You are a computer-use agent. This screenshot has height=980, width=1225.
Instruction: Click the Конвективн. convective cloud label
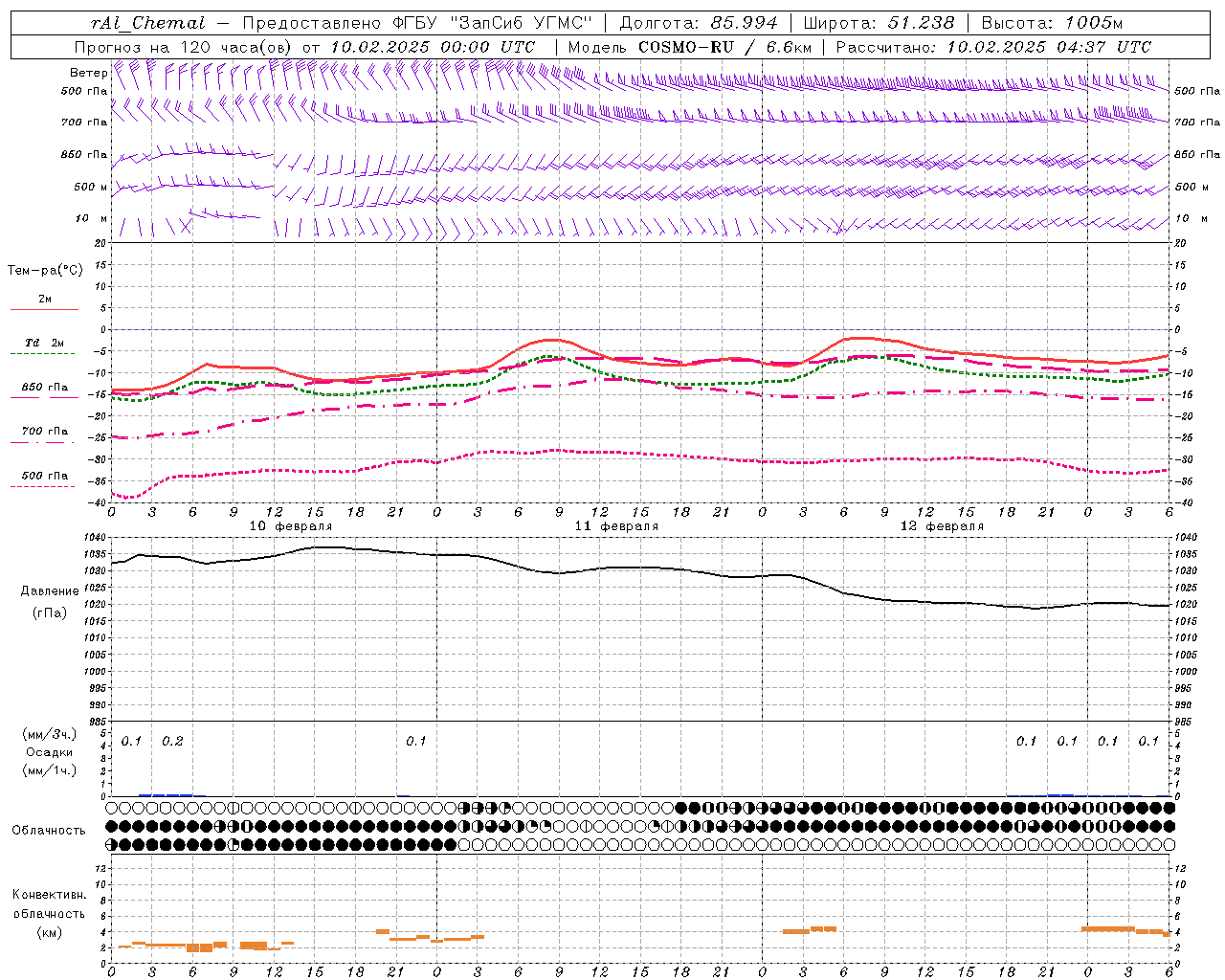(50, 894)
